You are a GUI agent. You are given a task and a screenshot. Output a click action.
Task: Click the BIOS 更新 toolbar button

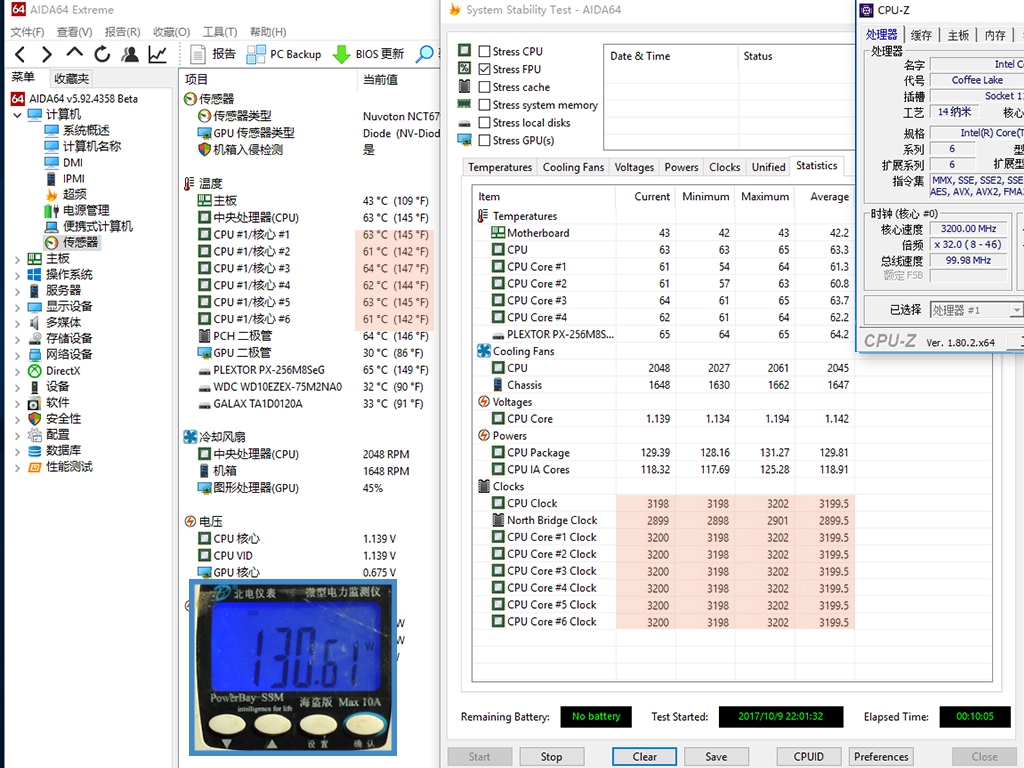click(368, 54)
